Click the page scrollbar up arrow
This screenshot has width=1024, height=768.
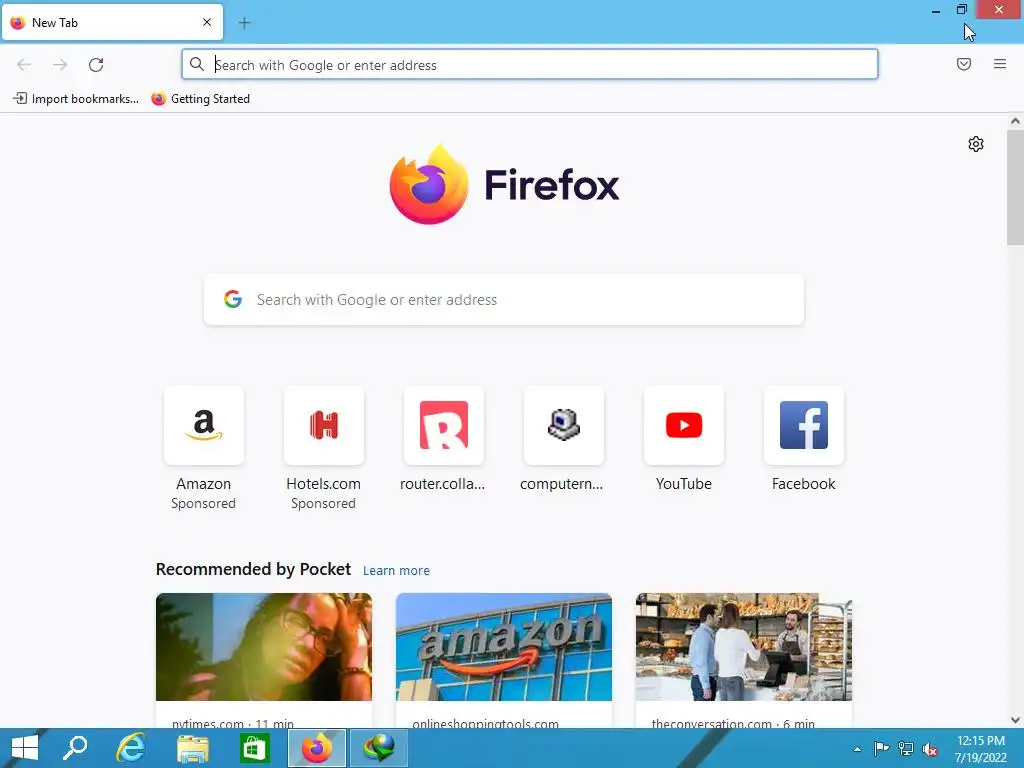click(1015, 121)
